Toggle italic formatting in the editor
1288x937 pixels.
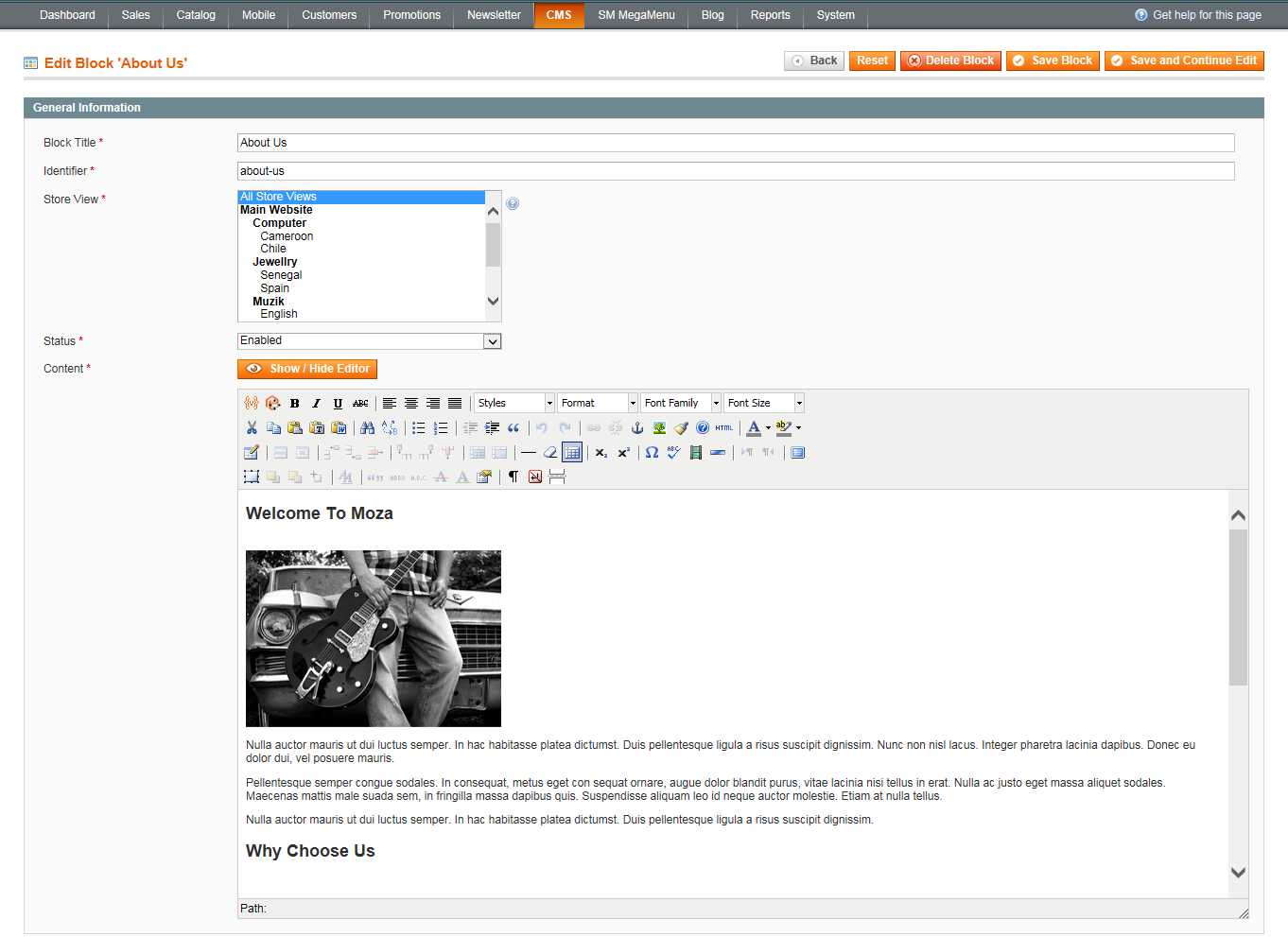tap(317, 403)
